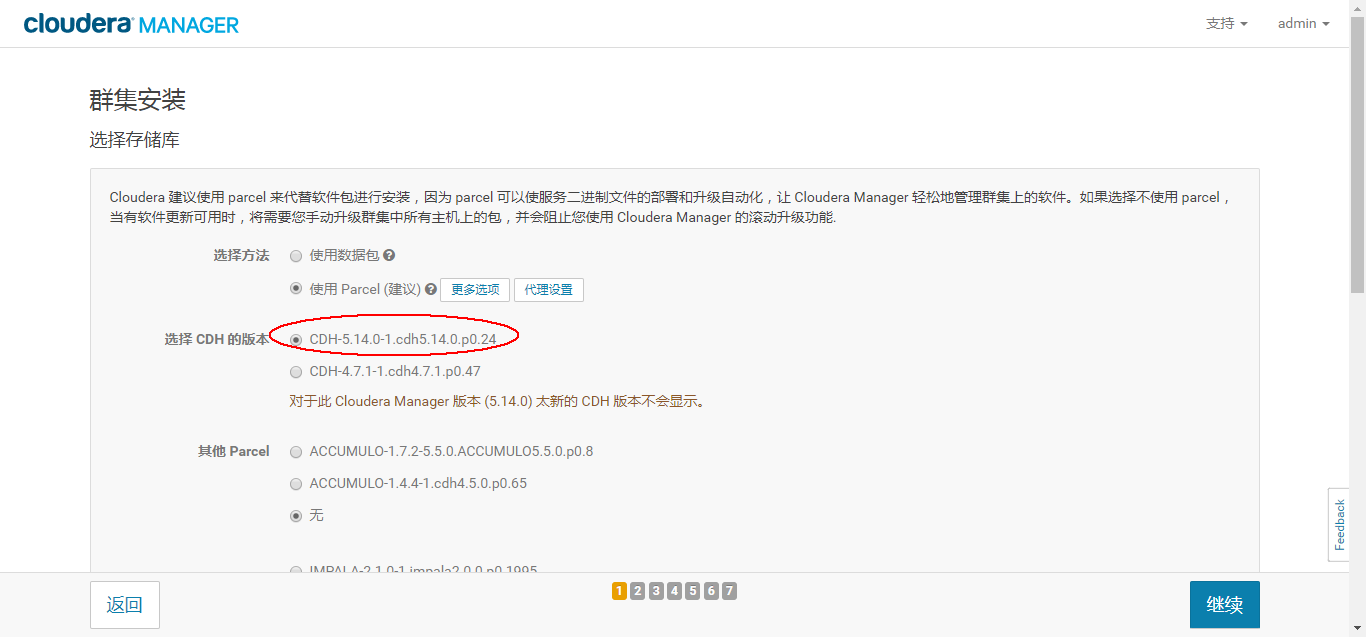Image resolution: width=1366 pixels, height=637 pixels.
Task: Open help icon next to 使用数据包
Action: point(389,256)
